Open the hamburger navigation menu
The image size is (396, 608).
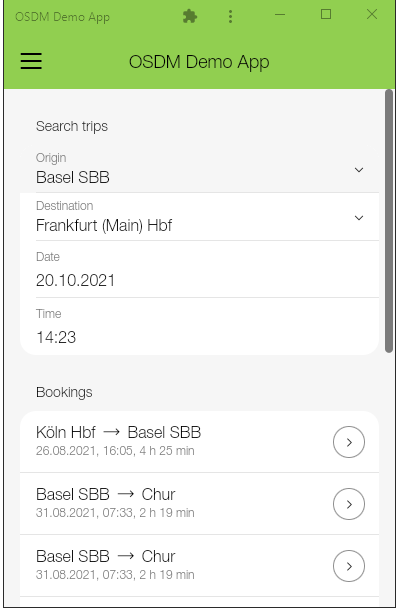pos(31,61)
